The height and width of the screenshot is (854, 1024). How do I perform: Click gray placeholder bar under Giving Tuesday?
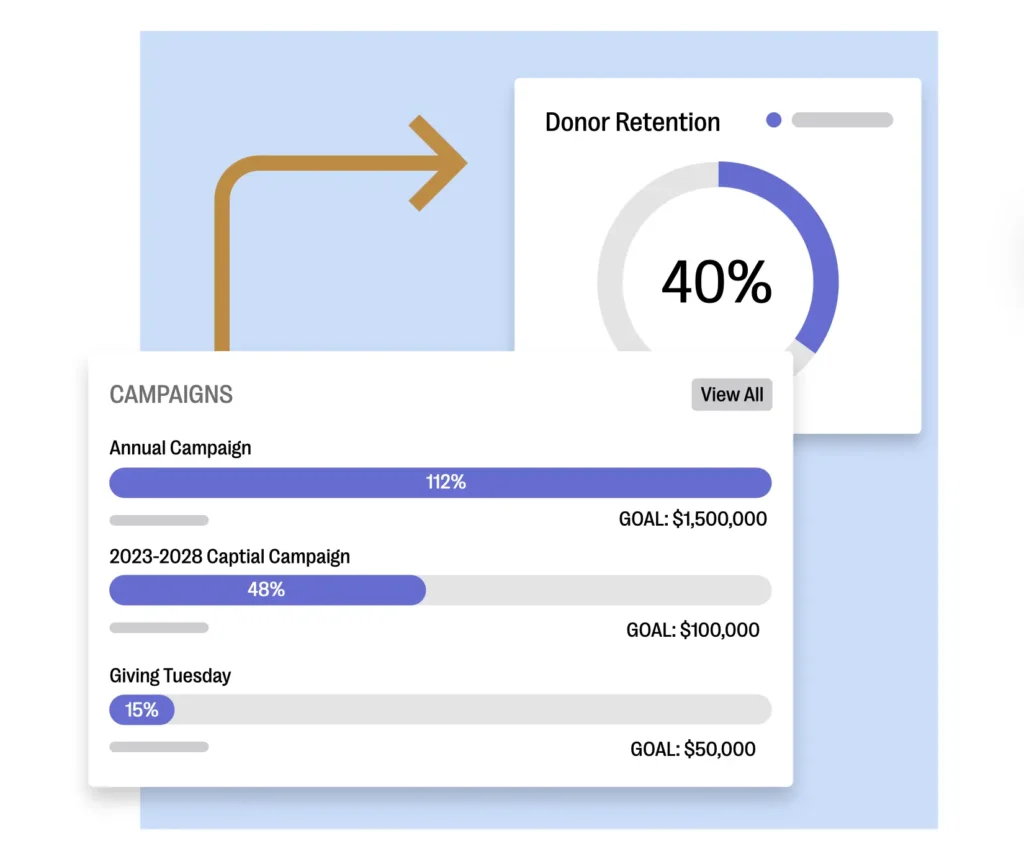159,747
